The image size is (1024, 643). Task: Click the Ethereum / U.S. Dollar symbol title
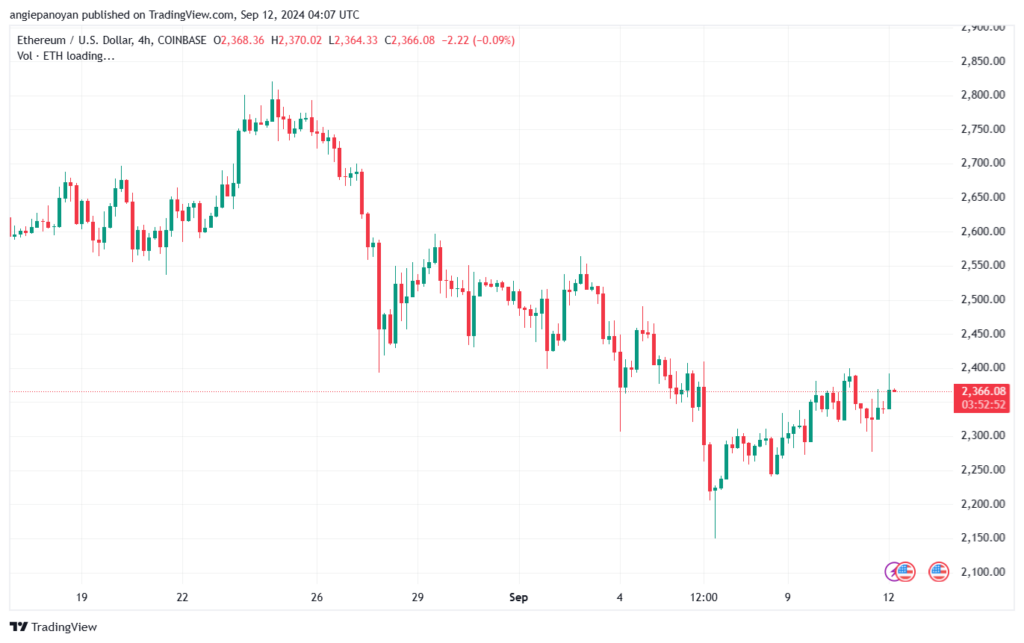(x=74, y=40)
